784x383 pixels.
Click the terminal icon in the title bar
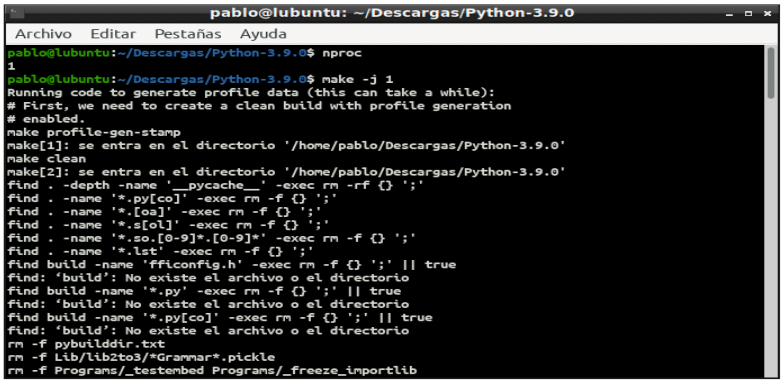coord(18,13)
